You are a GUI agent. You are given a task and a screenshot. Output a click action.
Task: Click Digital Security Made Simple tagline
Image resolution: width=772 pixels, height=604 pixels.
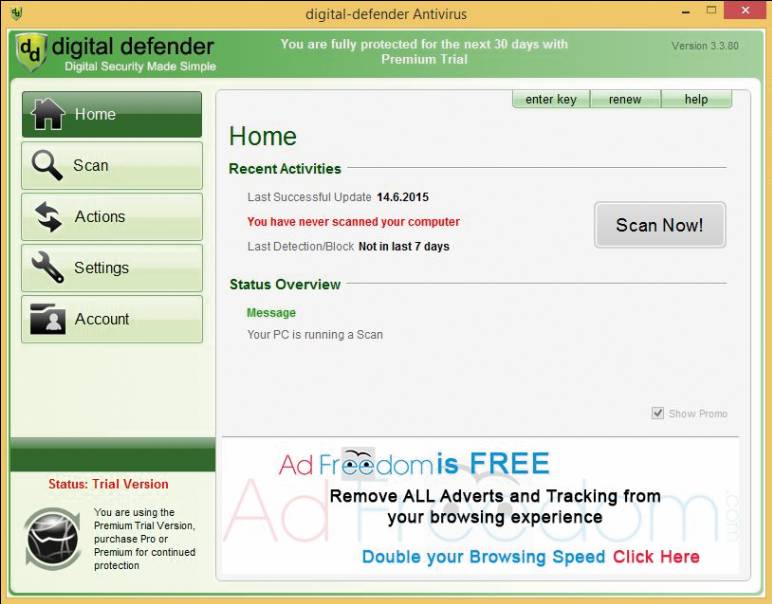[x=140, y=66]
